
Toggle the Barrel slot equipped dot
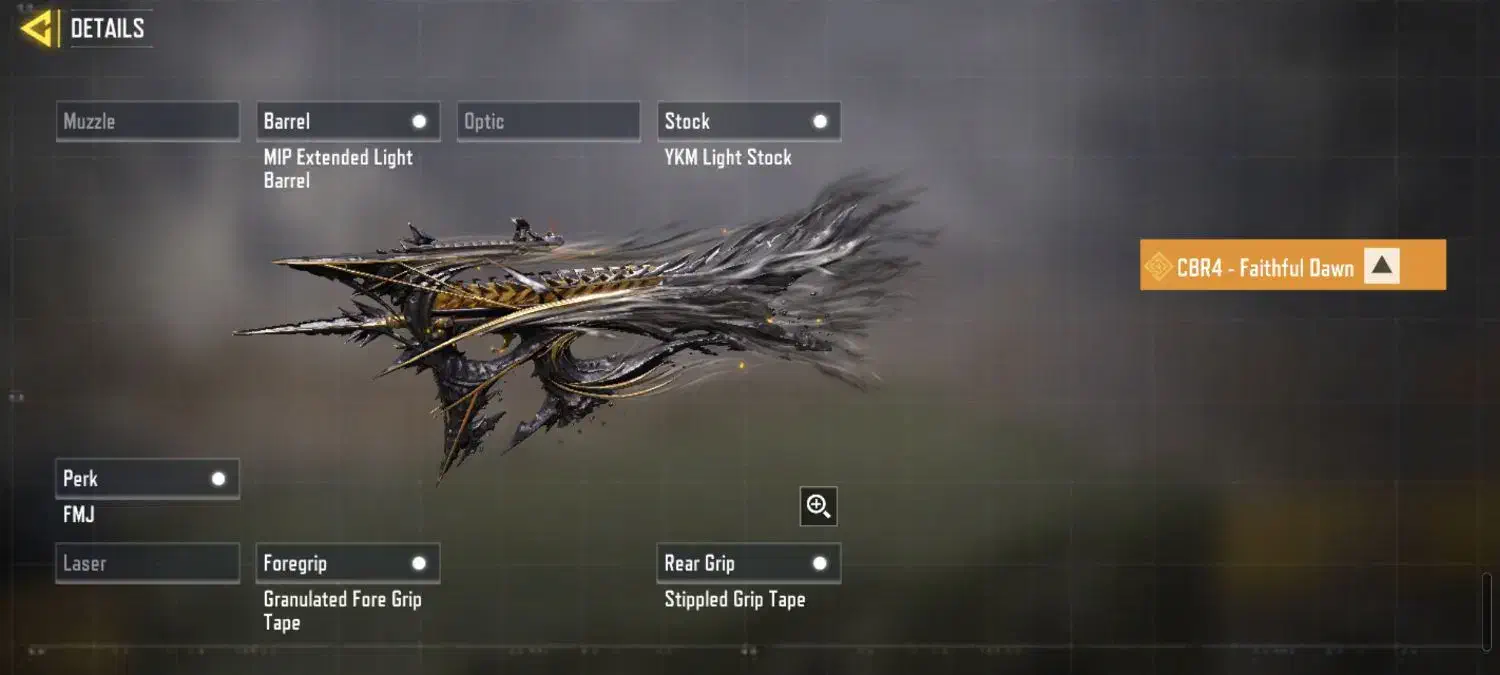click(x=419, y=121)
